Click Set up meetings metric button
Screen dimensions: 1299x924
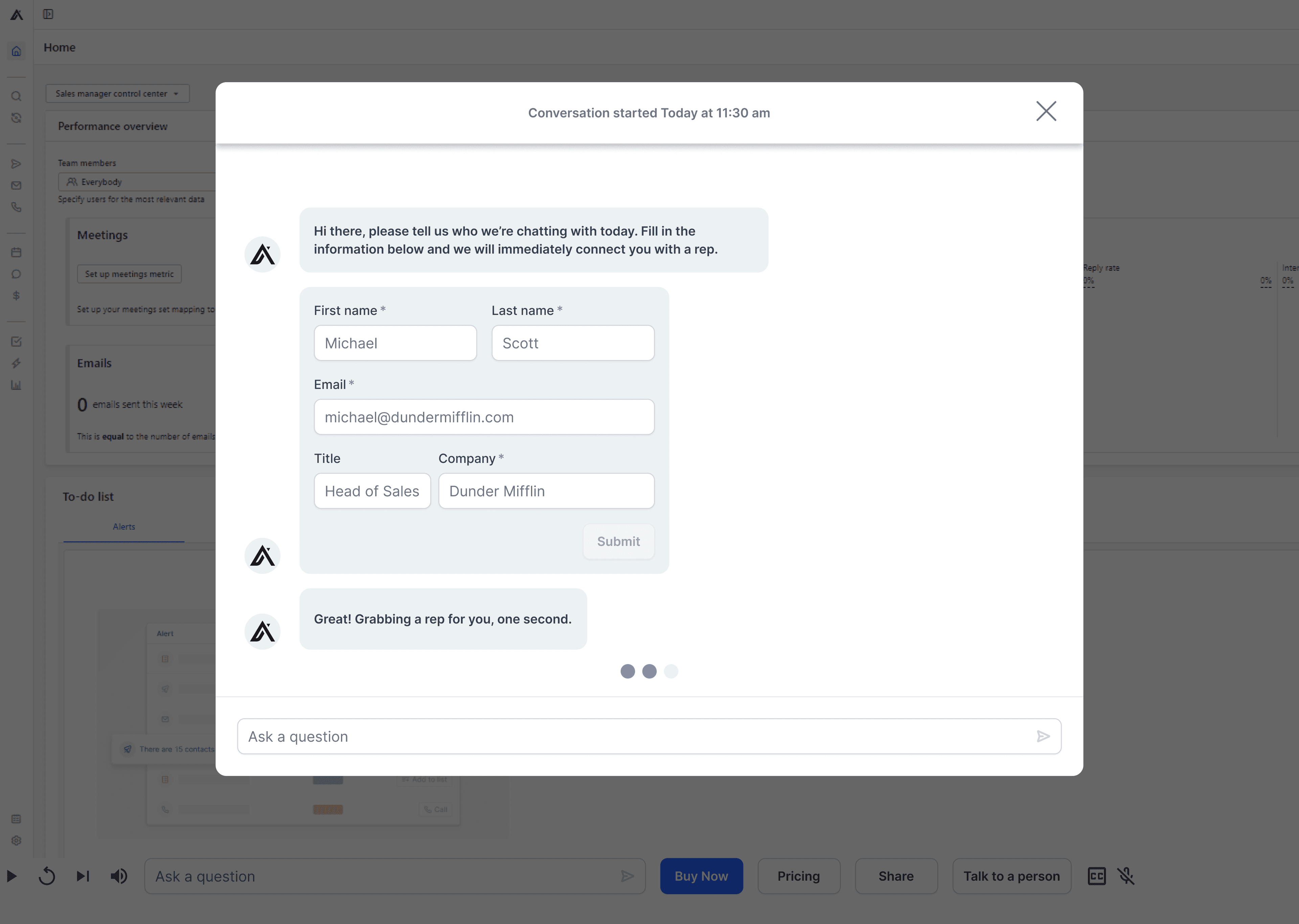pyautogui.click(x=129, y=274)
